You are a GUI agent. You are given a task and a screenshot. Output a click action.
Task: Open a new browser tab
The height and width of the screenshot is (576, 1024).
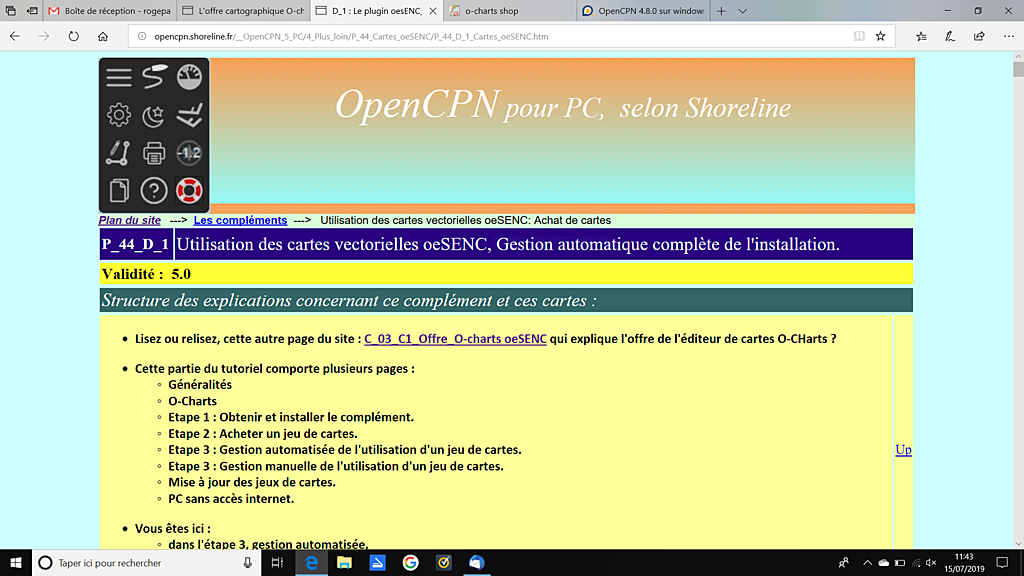point(721,11)
